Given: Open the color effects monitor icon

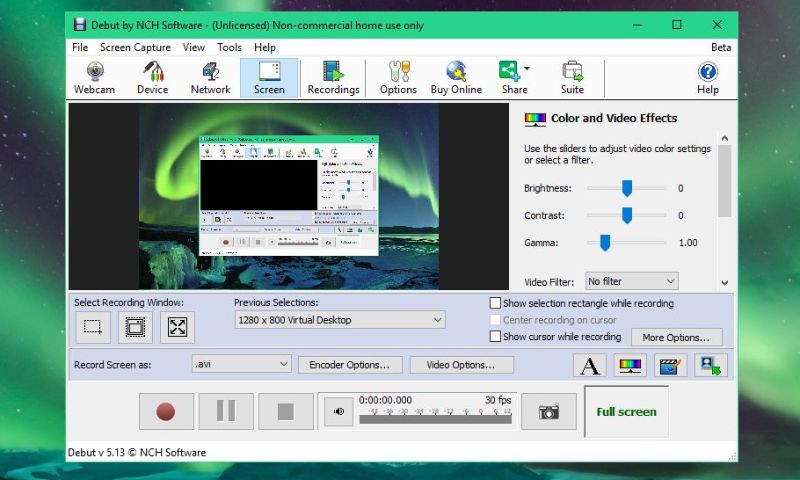Looking at the screenshot, I should (x=630, y=365).
